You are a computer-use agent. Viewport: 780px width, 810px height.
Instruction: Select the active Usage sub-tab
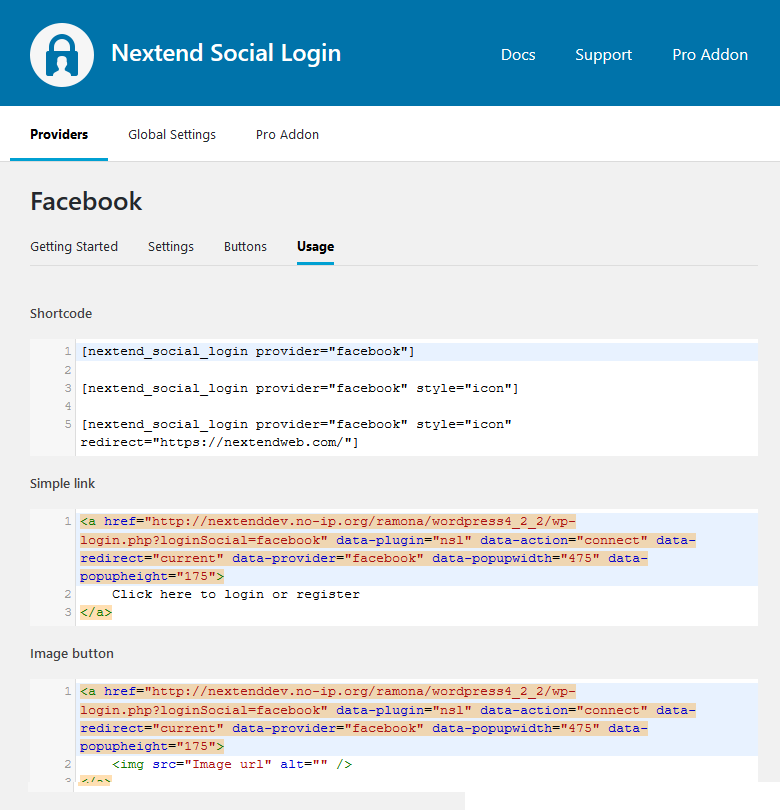point(315,246)
